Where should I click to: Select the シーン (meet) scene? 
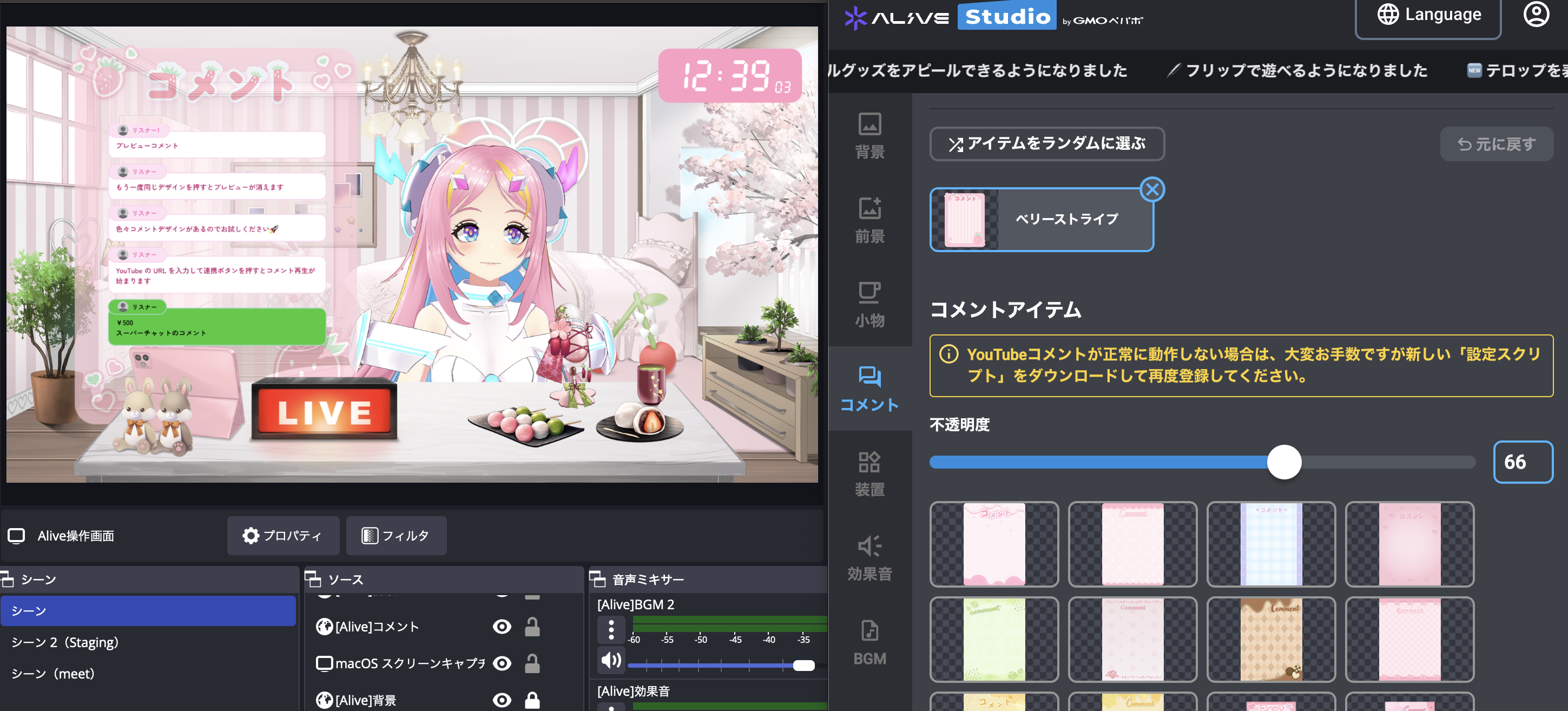pyautogui.click(x=53, y=673)
